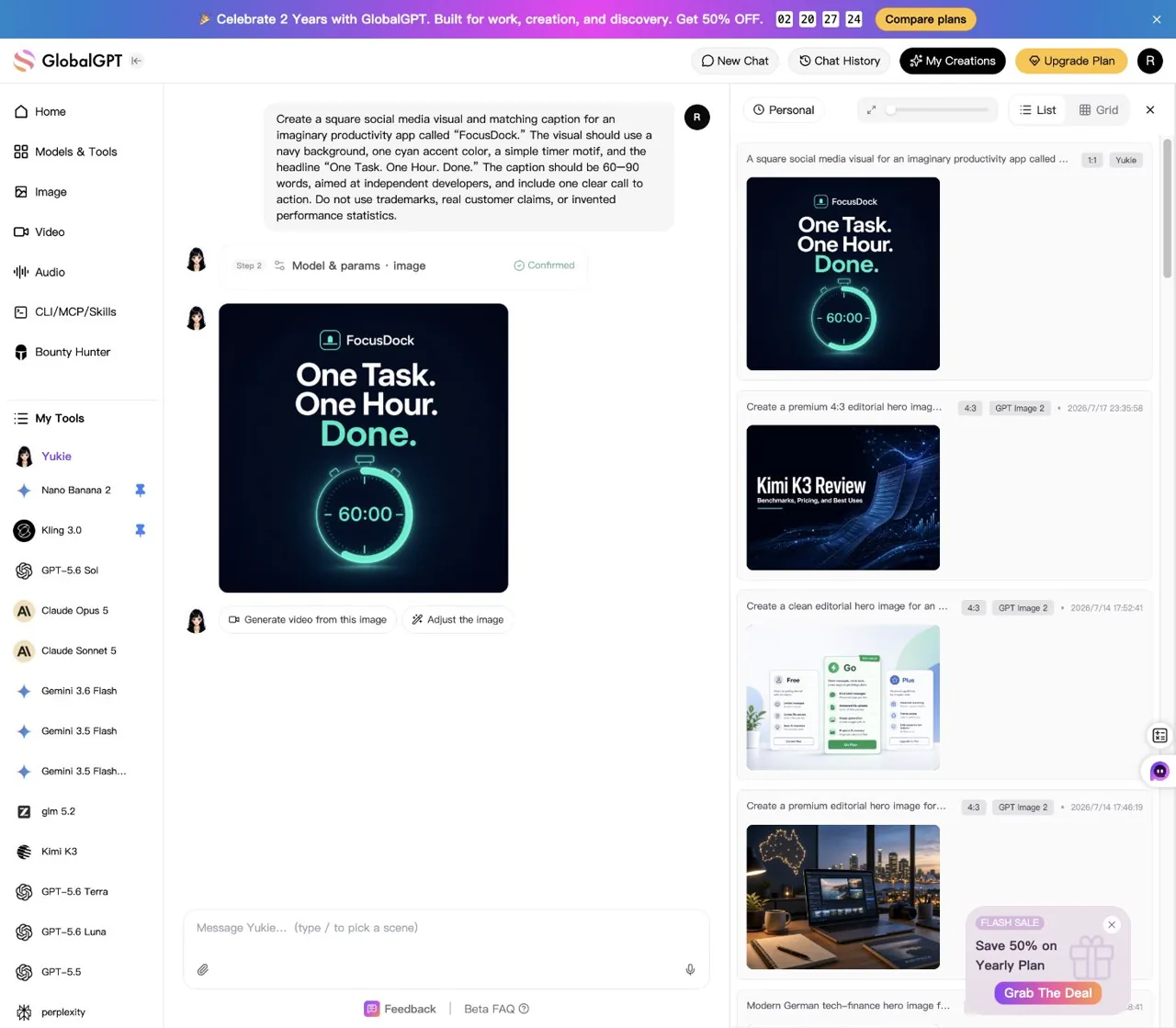The height and width of the screenshot is (1028, 1176).
Task: Open purple chat assistant icon
Action: pos(1159,772)
